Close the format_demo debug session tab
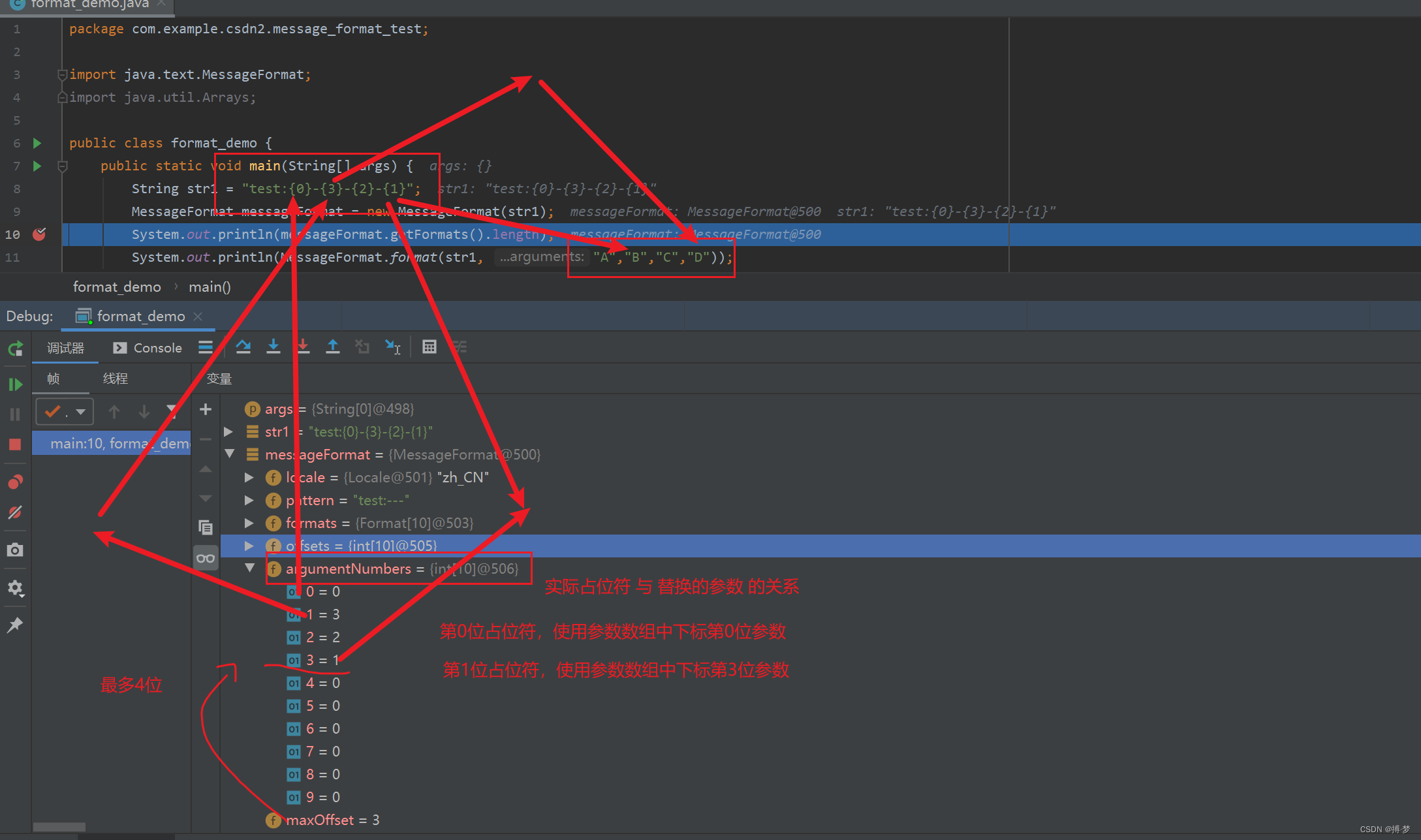Screen dimensions: 1421x840 pyautogui.click(x=198, y=317)
